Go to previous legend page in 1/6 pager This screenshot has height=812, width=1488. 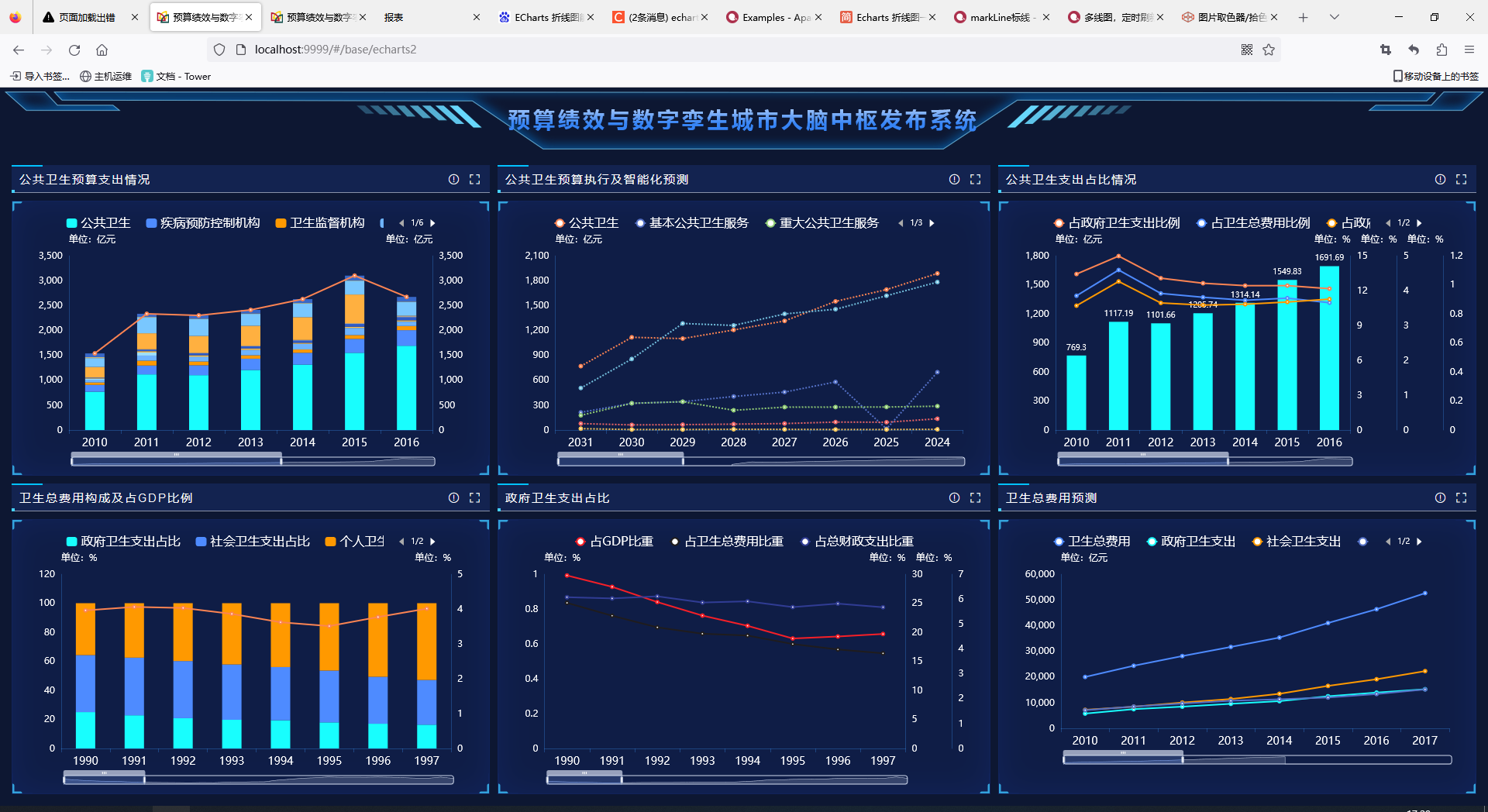coord(401,223)
